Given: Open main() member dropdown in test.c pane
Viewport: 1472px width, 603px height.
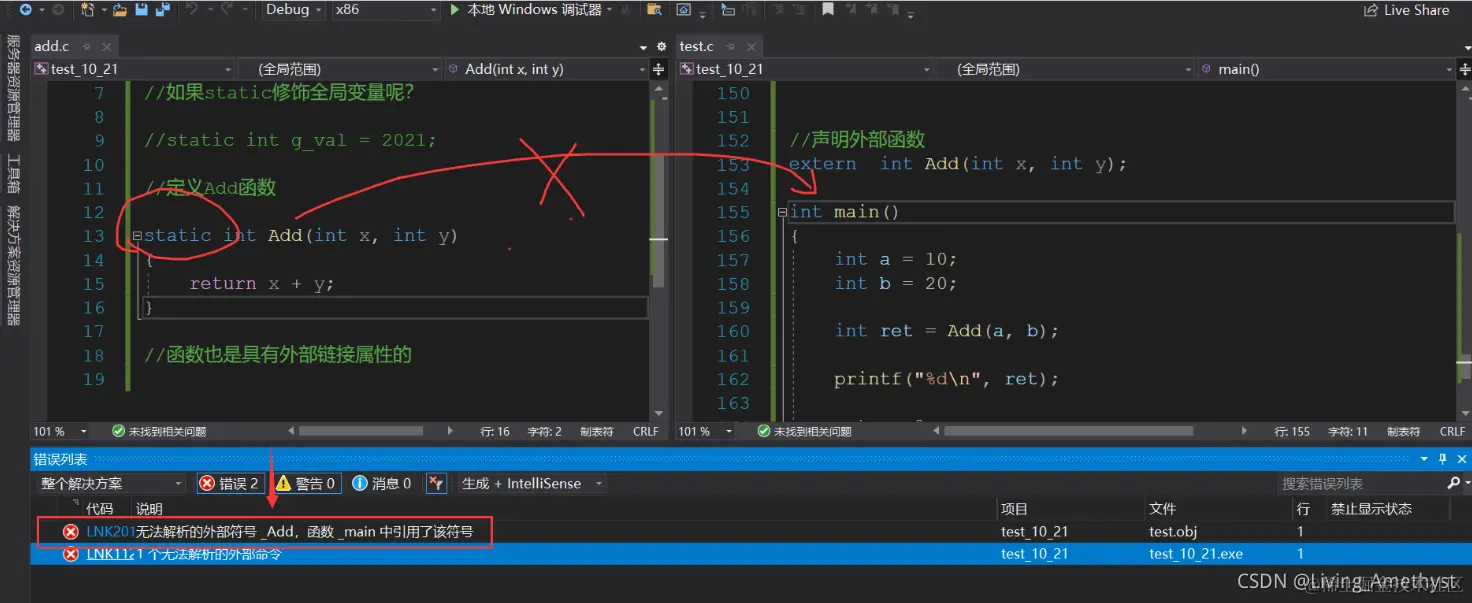Looking at the screenshot, I should pyautogui.click(x=1328, y=69).
